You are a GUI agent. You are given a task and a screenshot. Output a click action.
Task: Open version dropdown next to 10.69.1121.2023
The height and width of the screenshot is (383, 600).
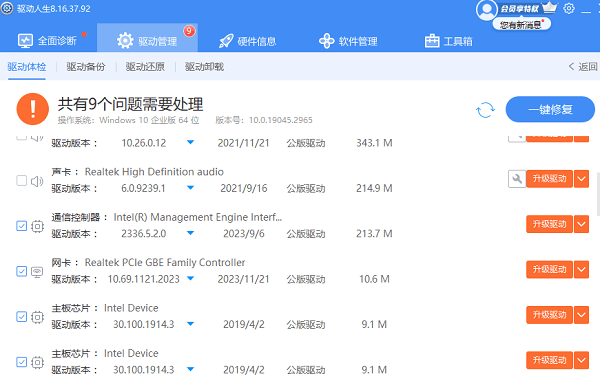[190, 279]
